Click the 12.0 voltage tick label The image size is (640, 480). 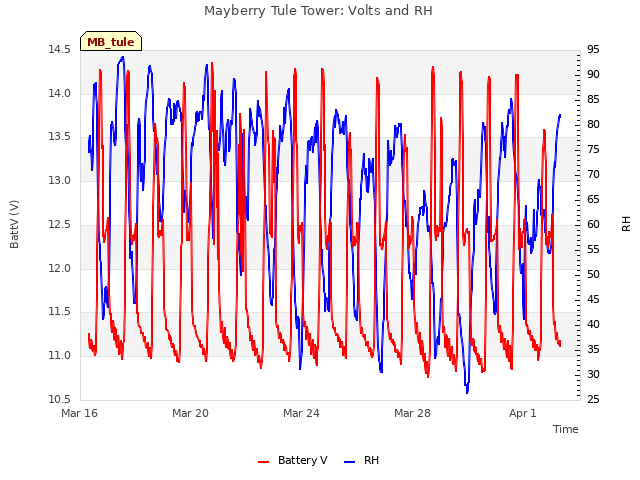(60, 268)
